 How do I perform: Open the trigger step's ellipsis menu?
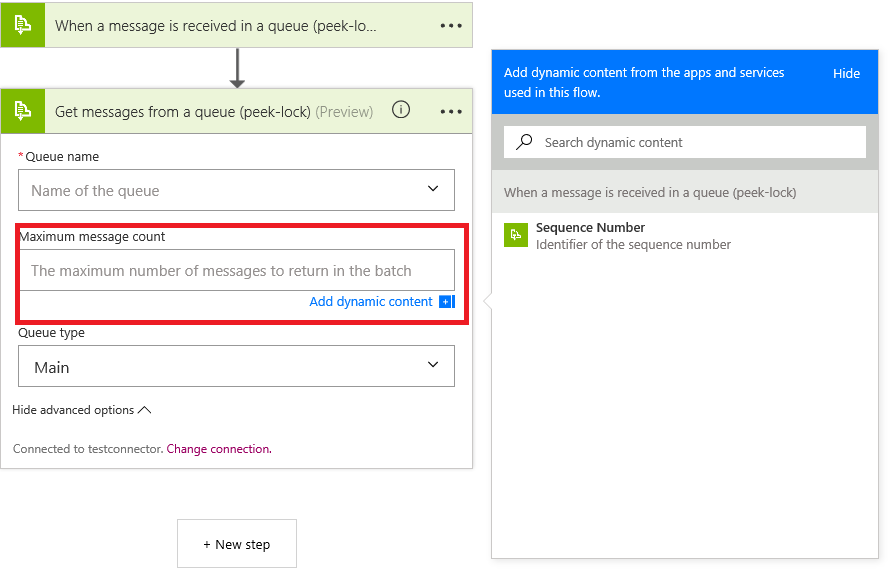(x=451, y=26)
